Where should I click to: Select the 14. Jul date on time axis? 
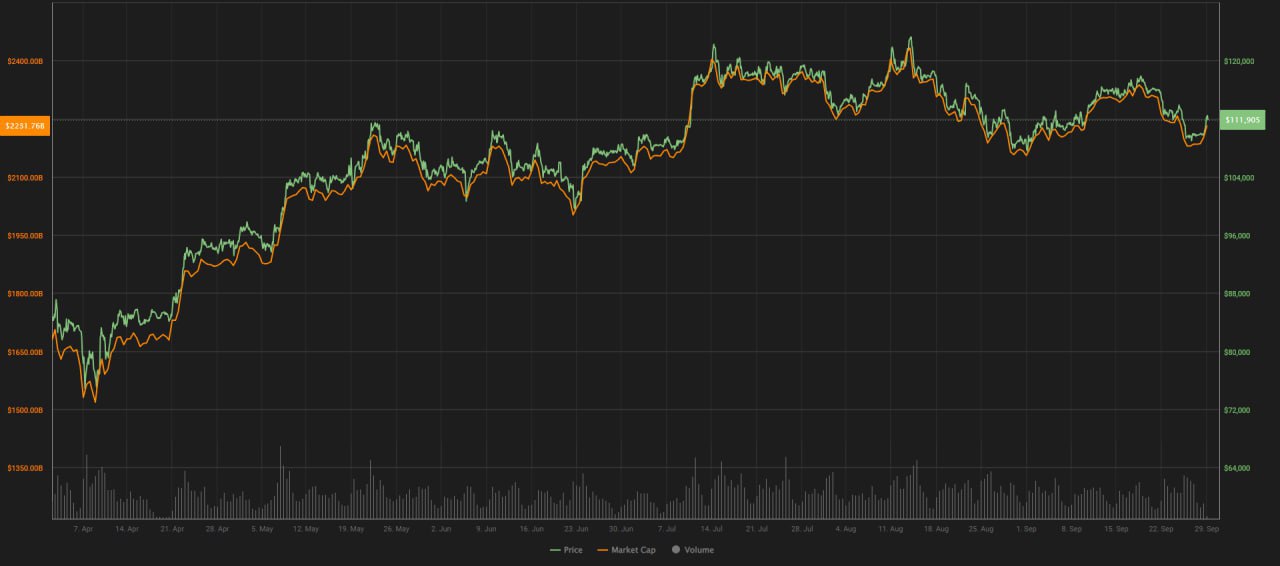[712, 528]
